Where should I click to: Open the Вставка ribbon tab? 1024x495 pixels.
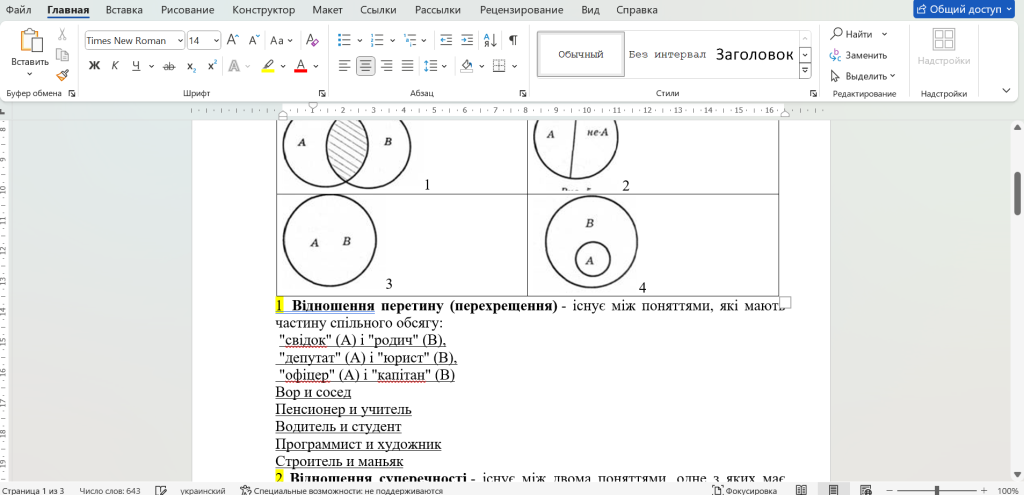pos(124,10)
